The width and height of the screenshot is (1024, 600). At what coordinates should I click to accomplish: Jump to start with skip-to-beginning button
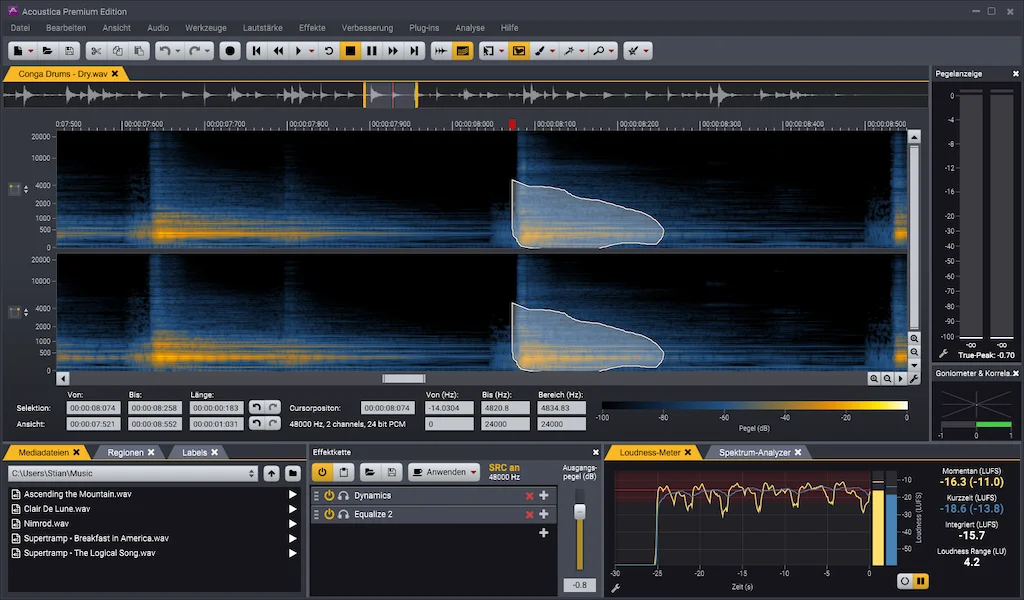click(x=257, y=51)
